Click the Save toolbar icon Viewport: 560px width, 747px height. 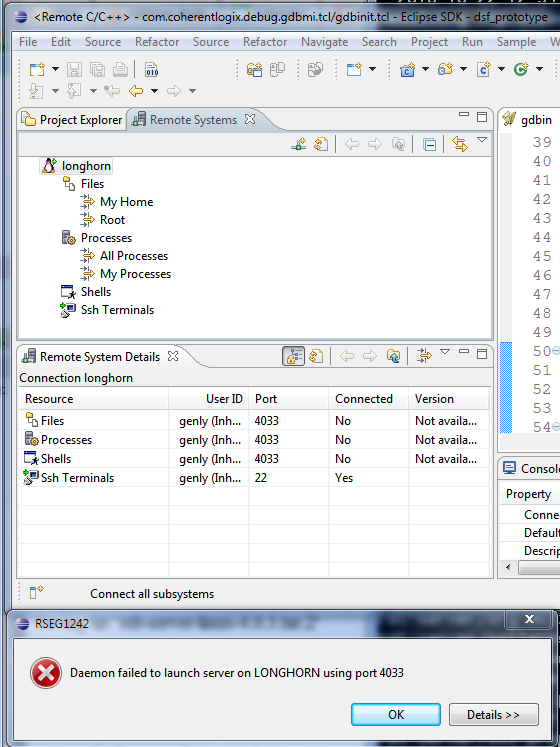click(74, 70)
